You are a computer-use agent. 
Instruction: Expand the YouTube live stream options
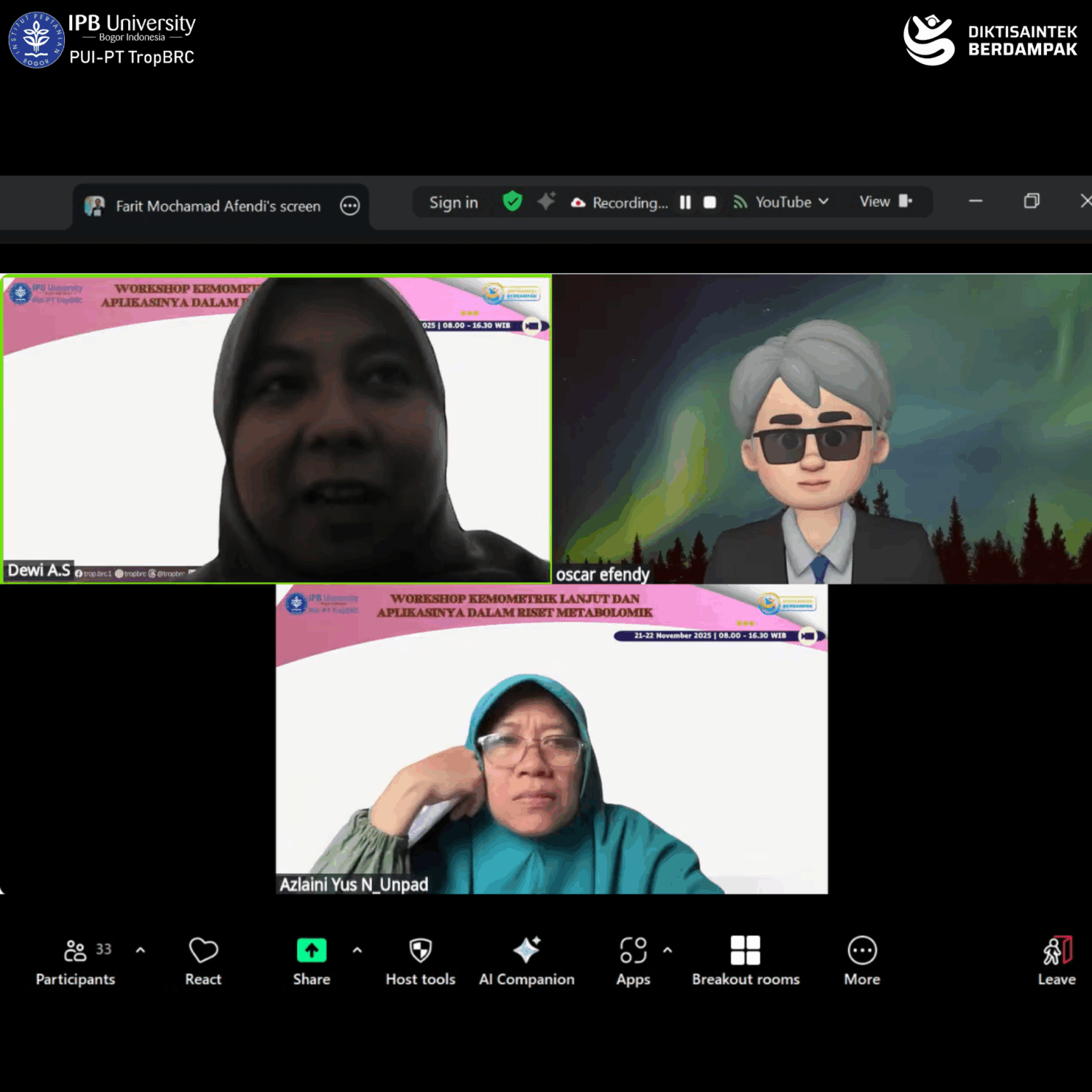coord(825,202)
